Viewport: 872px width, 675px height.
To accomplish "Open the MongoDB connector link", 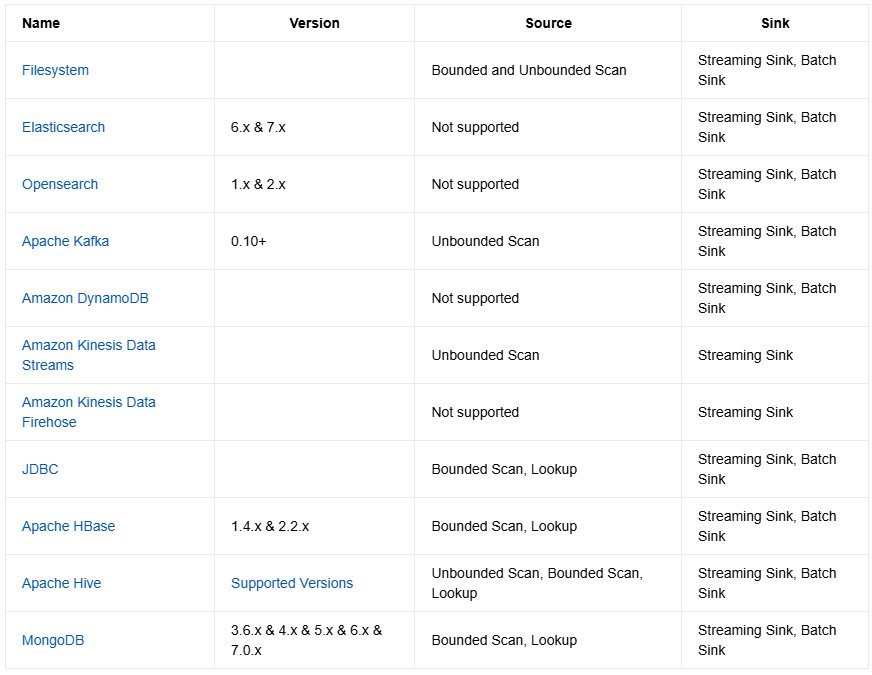I will (x=53, y=640).
